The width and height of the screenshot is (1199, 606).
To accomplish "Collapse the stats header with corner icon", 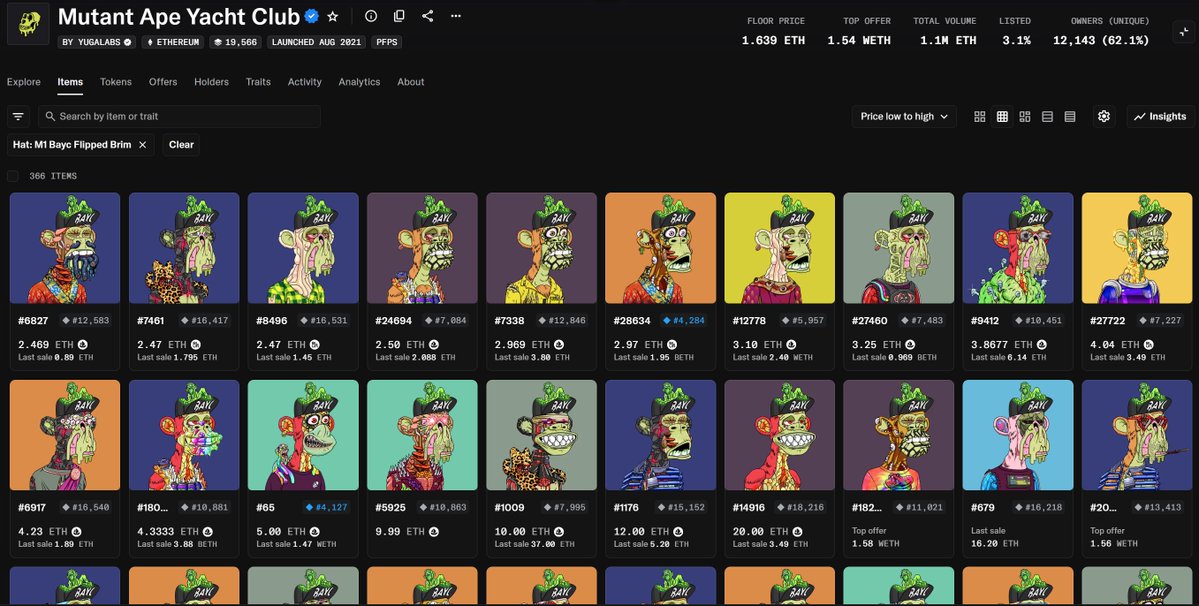I will pos(1184,31).
